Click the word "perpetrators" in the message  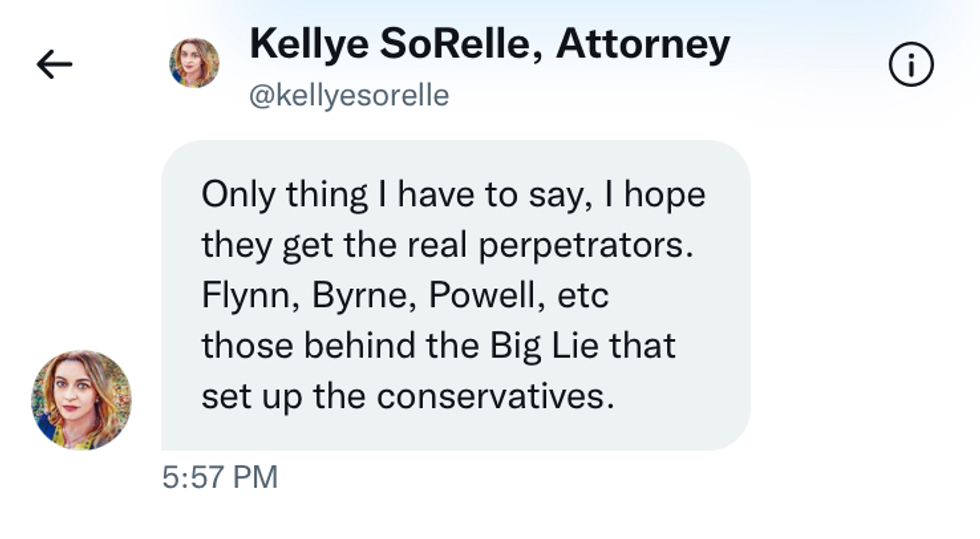click(584, 245)
